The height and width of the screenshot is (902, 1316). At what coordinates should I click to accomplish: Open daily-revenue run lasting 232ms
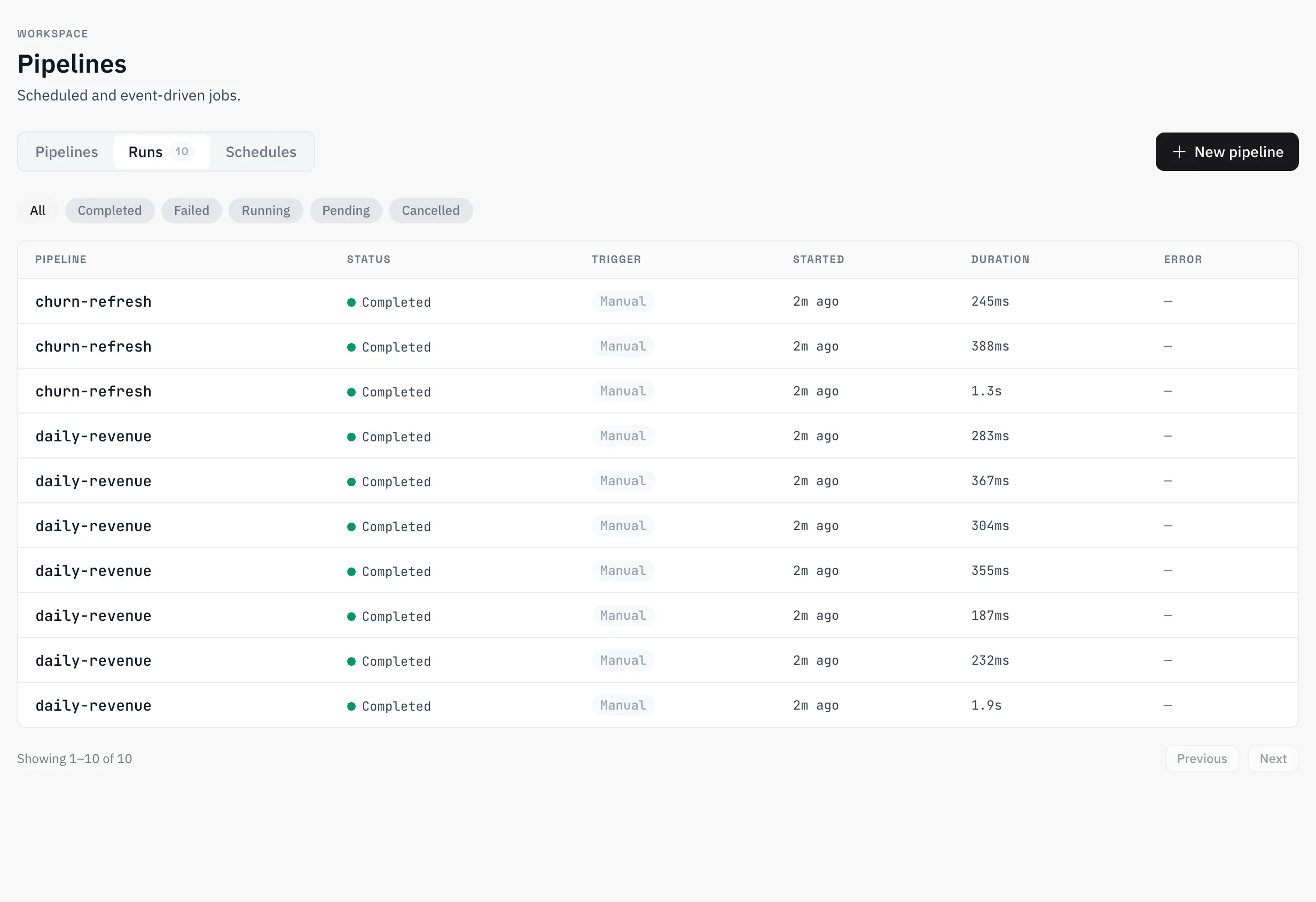coord(658,660)
